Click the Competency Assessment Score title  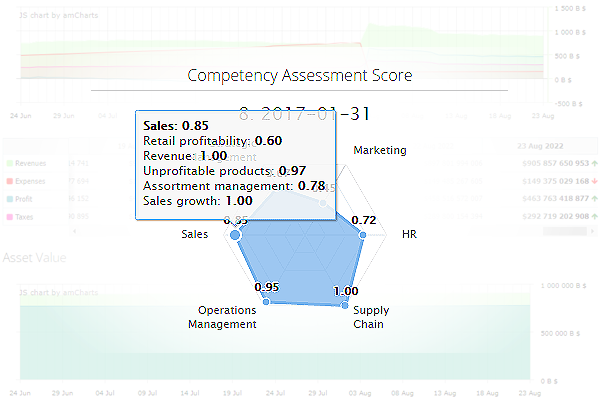click(x=300, y=75)
